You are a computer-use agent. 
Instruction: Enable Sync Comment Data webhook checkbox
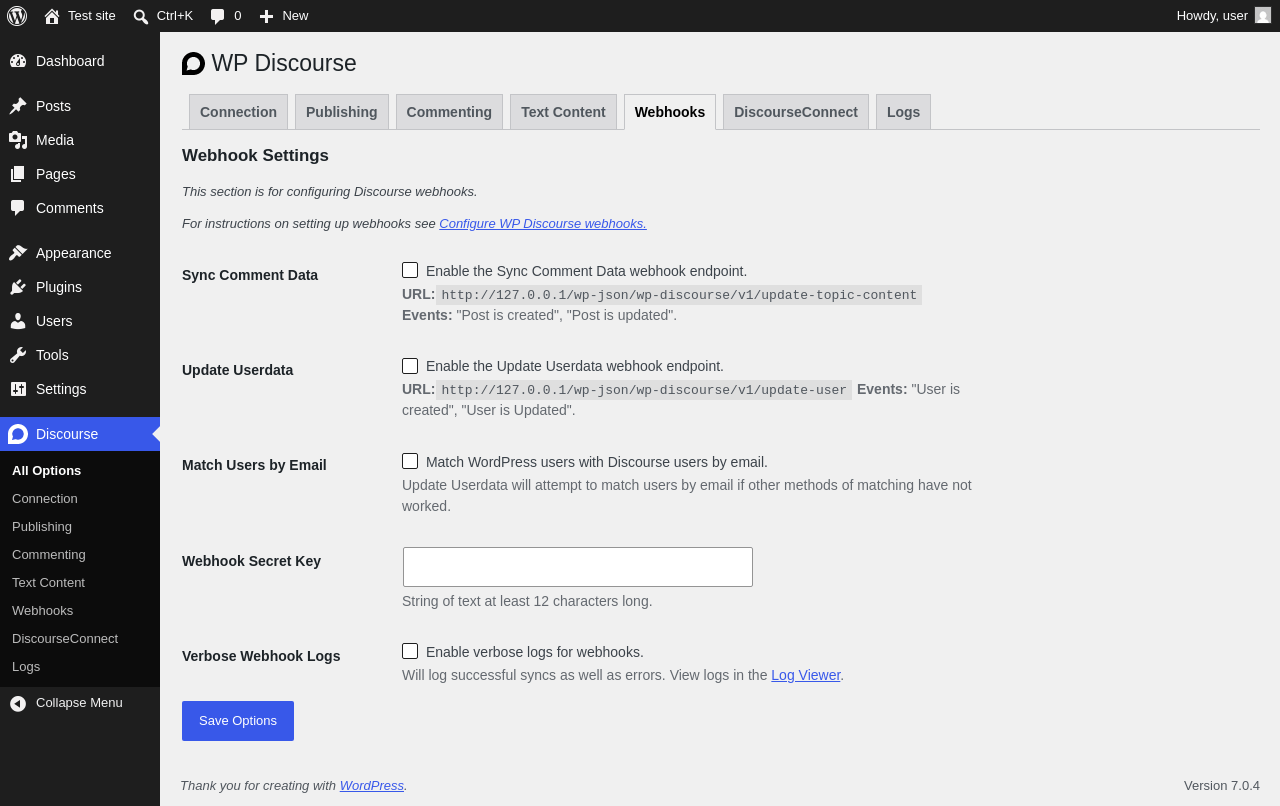(410, 270)
